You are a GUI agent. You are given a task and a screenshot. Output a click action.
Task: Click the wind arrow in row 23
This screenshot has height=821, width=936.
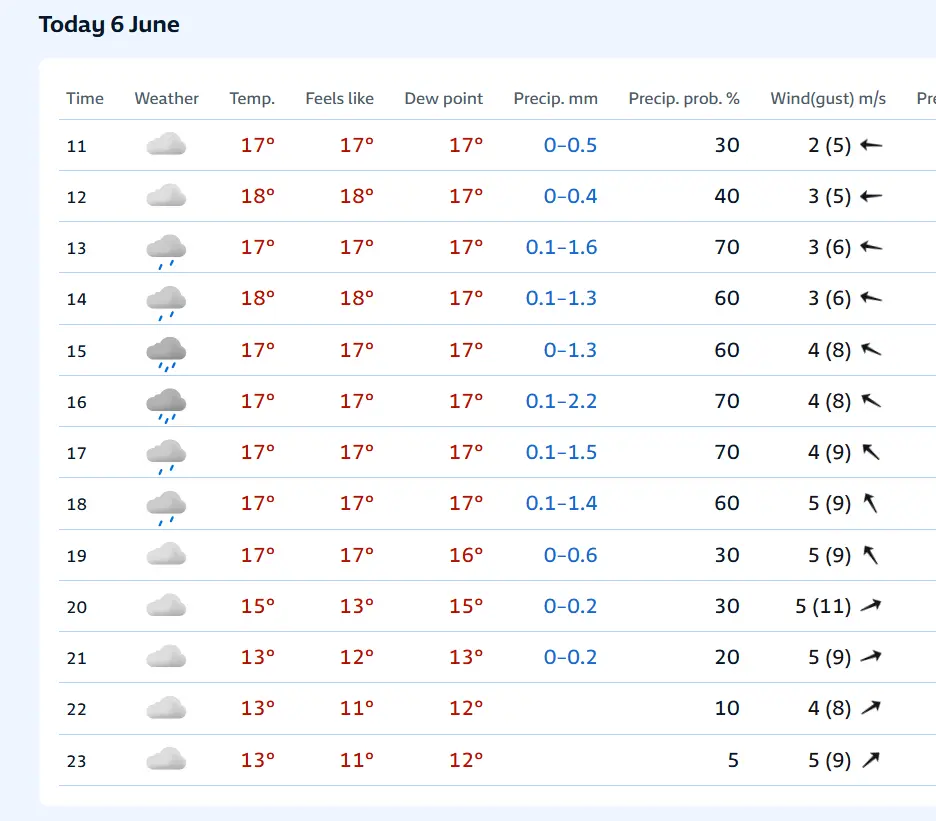pos(871,759)
